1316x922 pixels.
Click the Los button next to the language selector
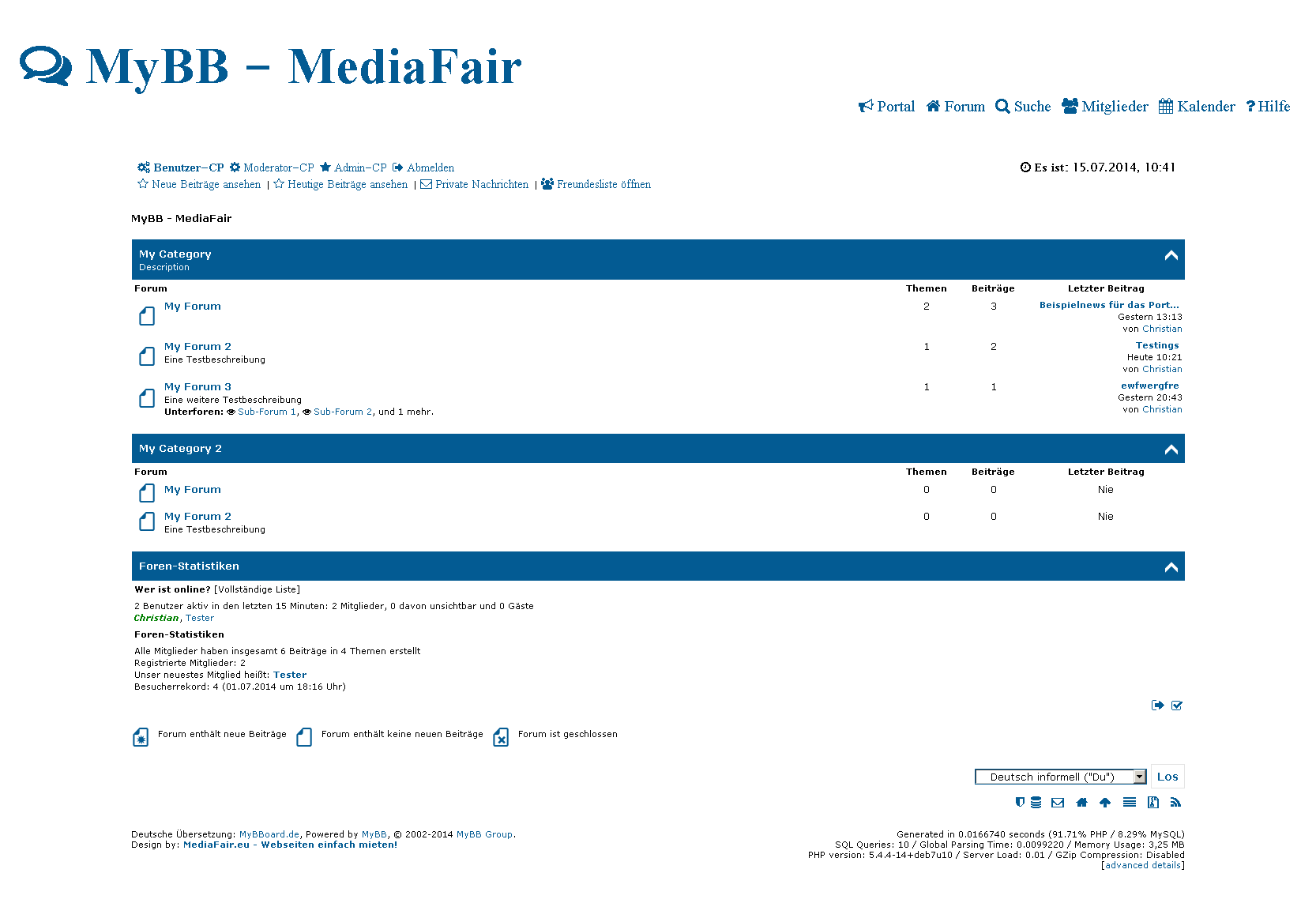(1167, 777)
